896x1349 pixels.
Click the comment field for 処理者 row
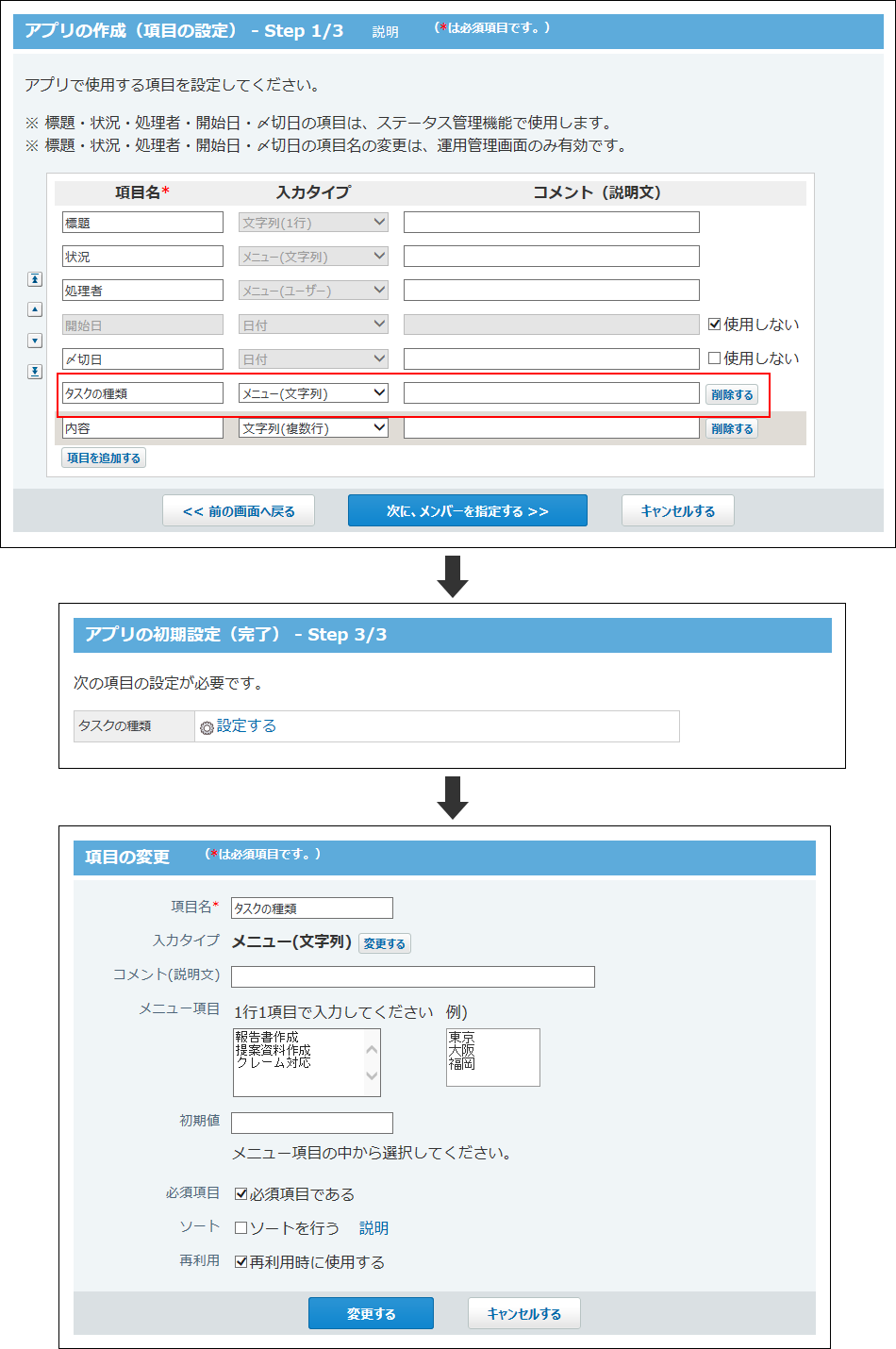tap(552, 290)
